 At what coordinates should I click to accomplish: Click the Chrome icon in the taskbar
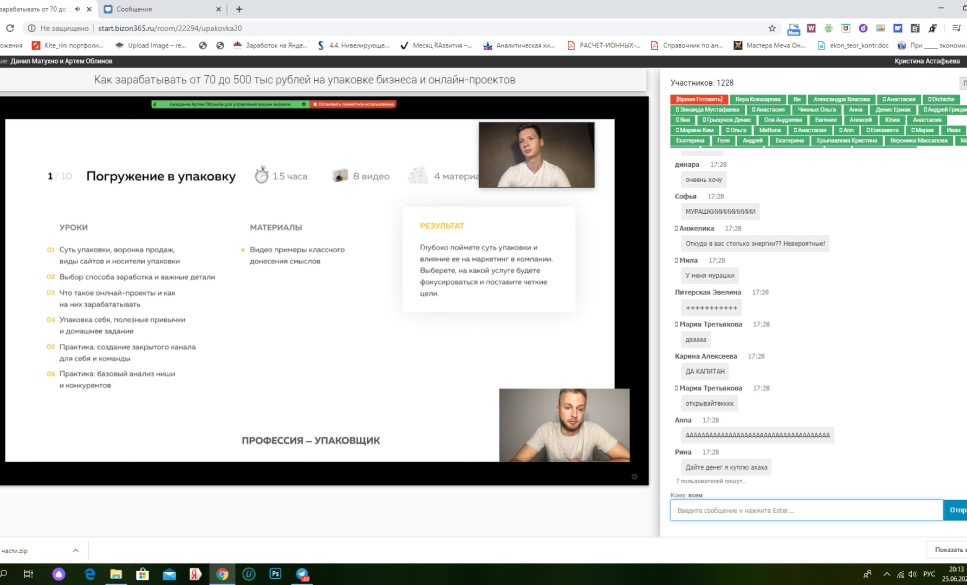(x=222, y=574)
